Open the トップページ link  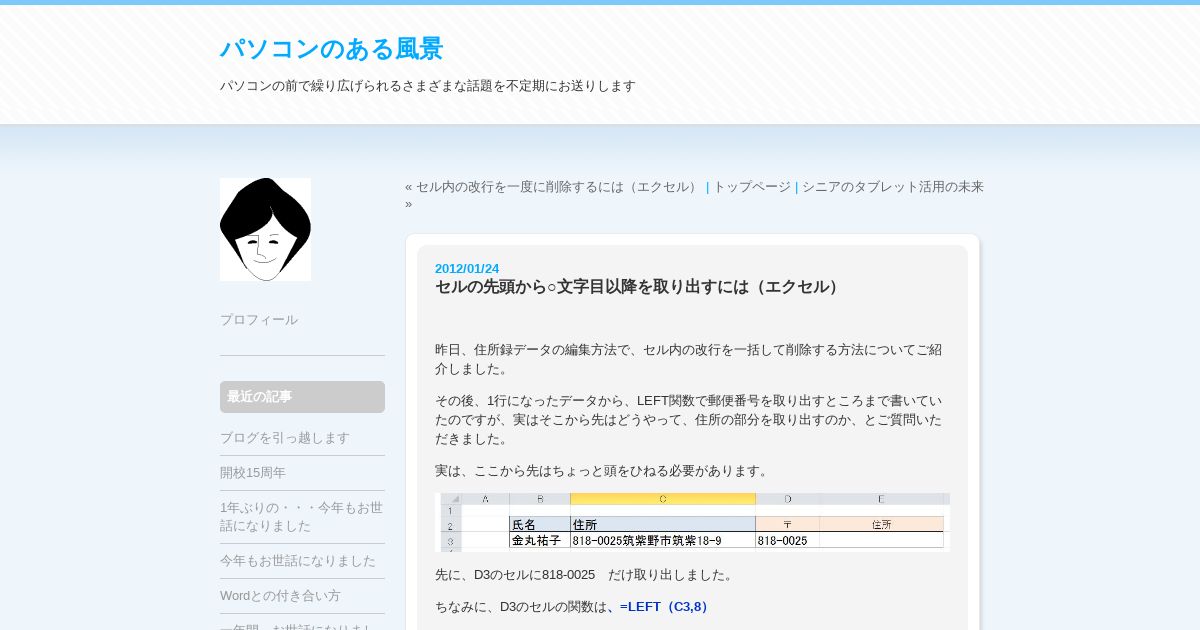(752, 187)
